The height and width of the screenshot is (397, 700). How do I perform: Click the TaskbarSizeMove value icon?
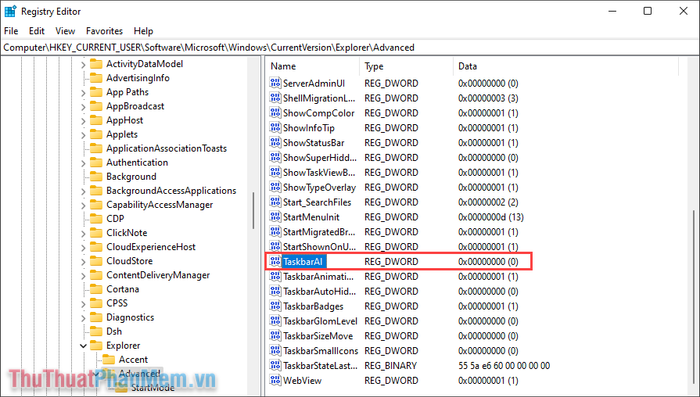click(275, 336)
